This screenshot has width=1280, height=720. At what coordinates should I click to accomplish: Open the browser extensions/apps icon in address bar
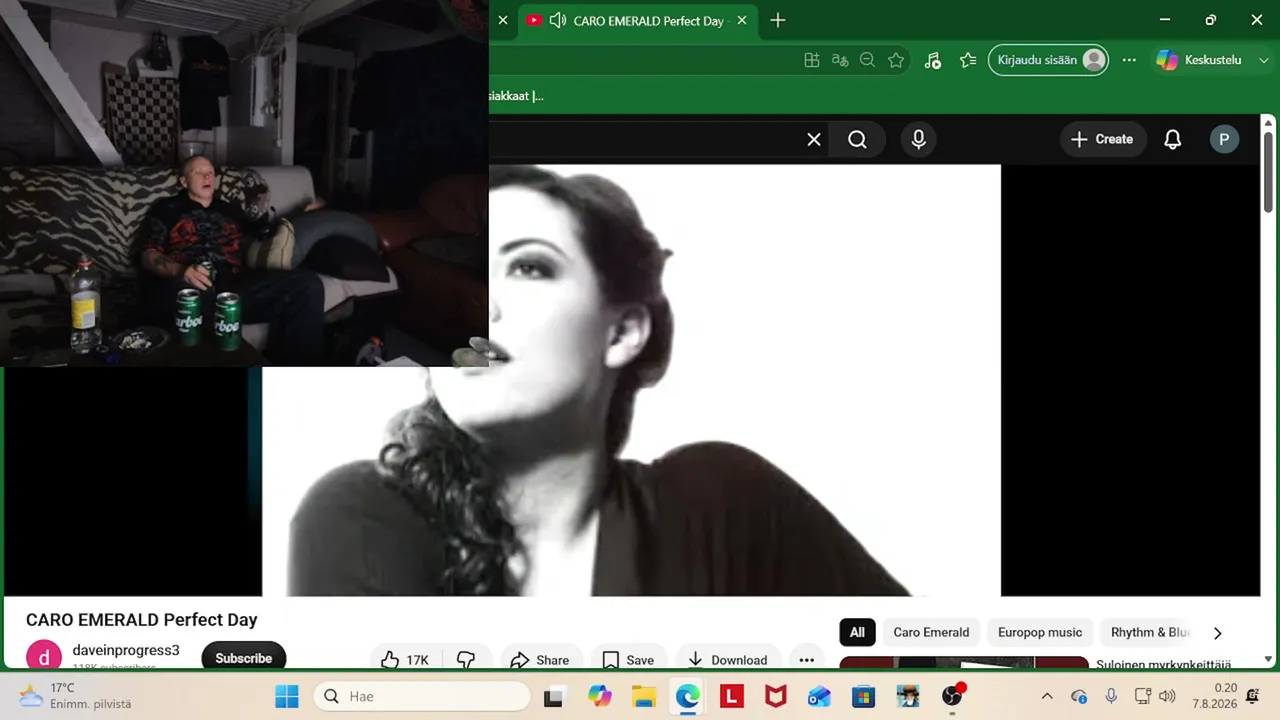click(x=812, y=60)
